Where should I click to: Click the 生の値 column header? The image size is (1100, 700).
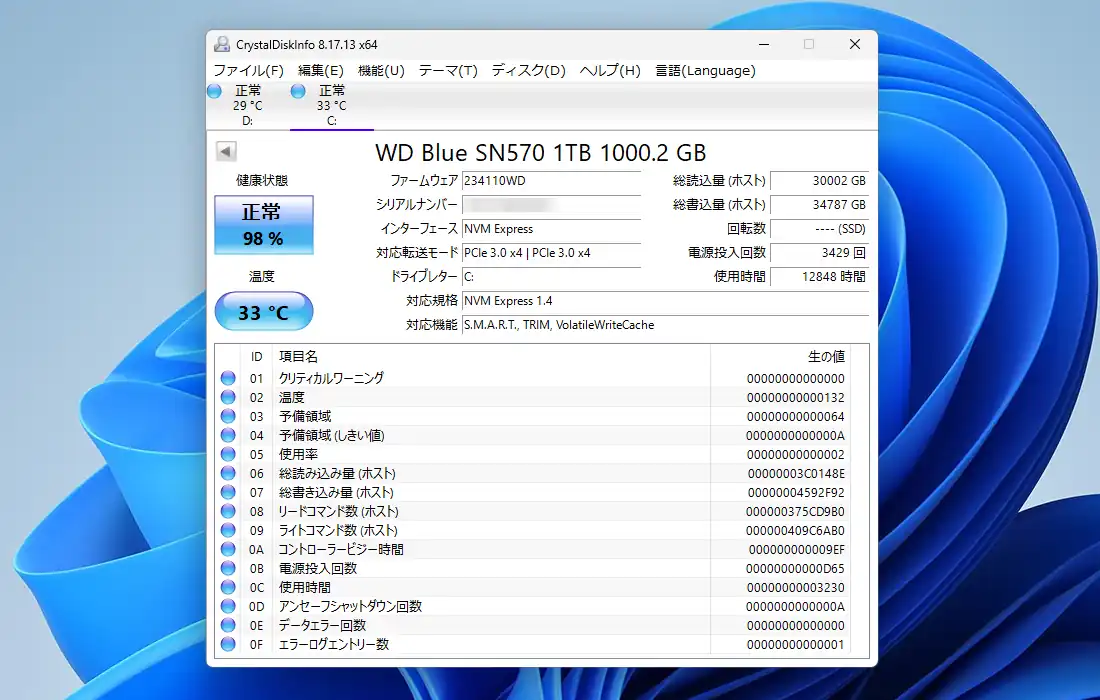click(x=825, y=356)
